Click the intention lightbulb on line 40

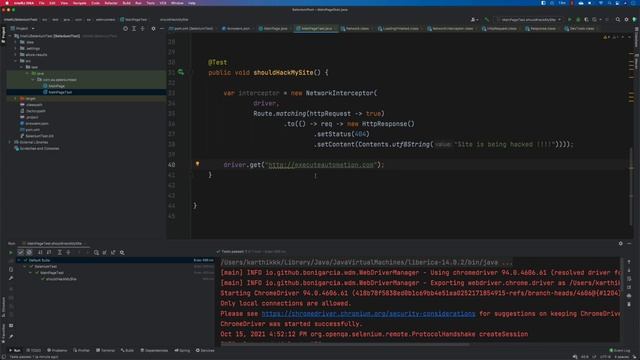[198, 164]
